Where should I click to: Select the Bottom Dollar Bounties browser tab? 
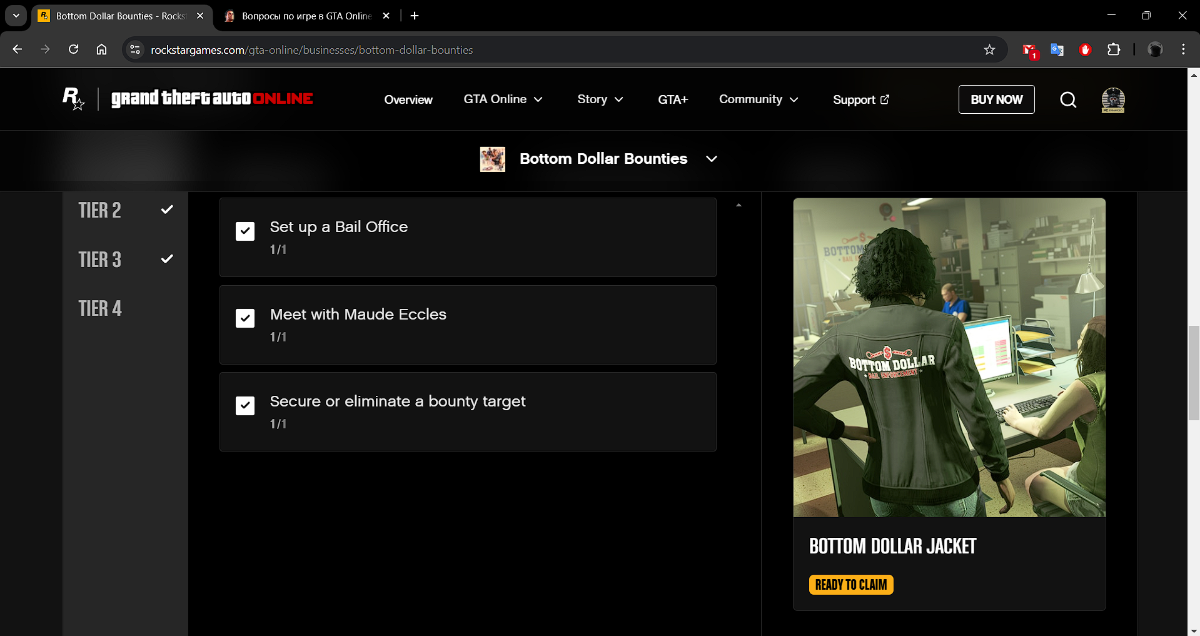click(121, 16)
